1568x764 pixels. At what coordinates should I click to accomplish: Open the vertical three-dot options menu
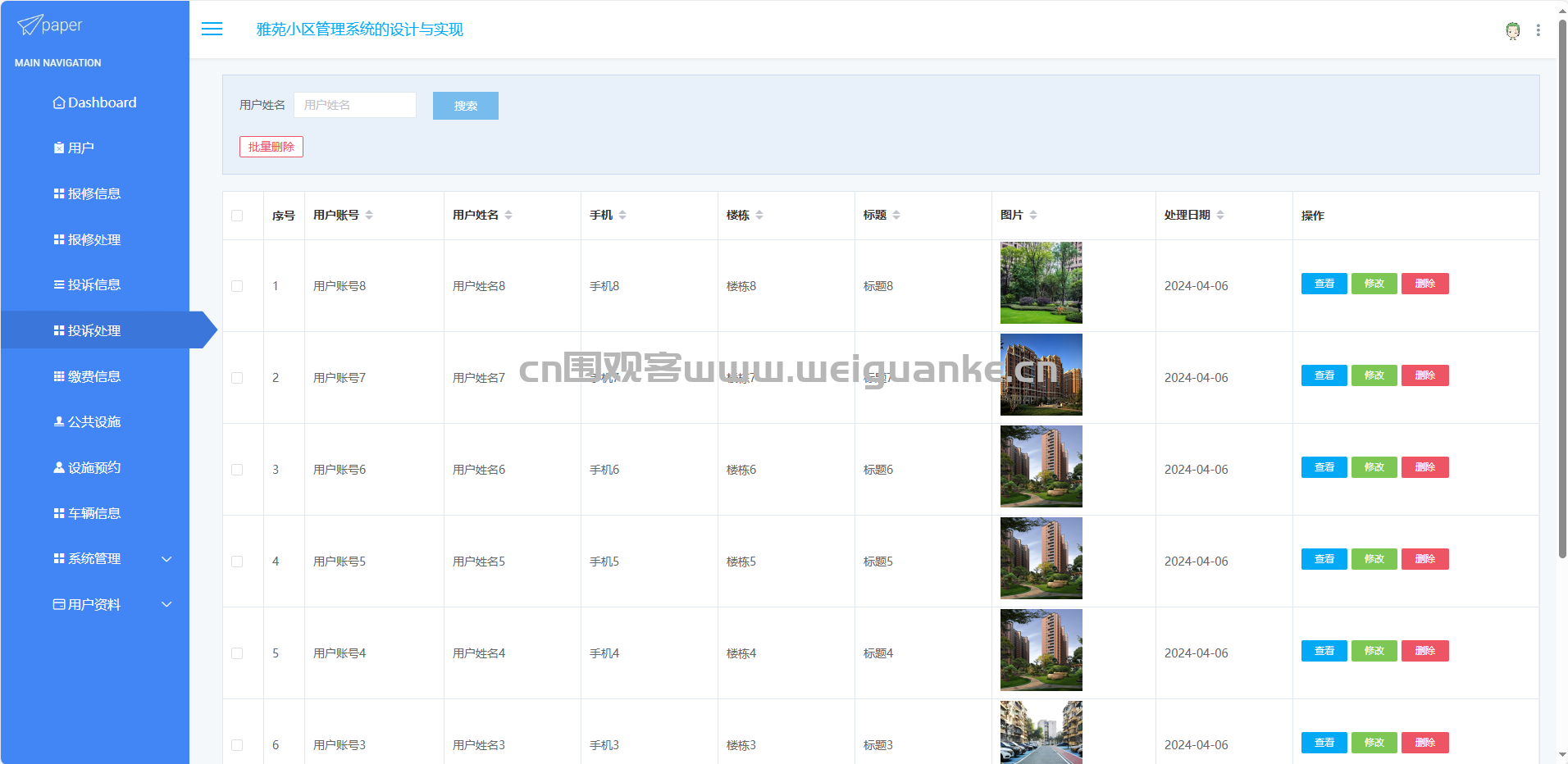coord(1538,30)
